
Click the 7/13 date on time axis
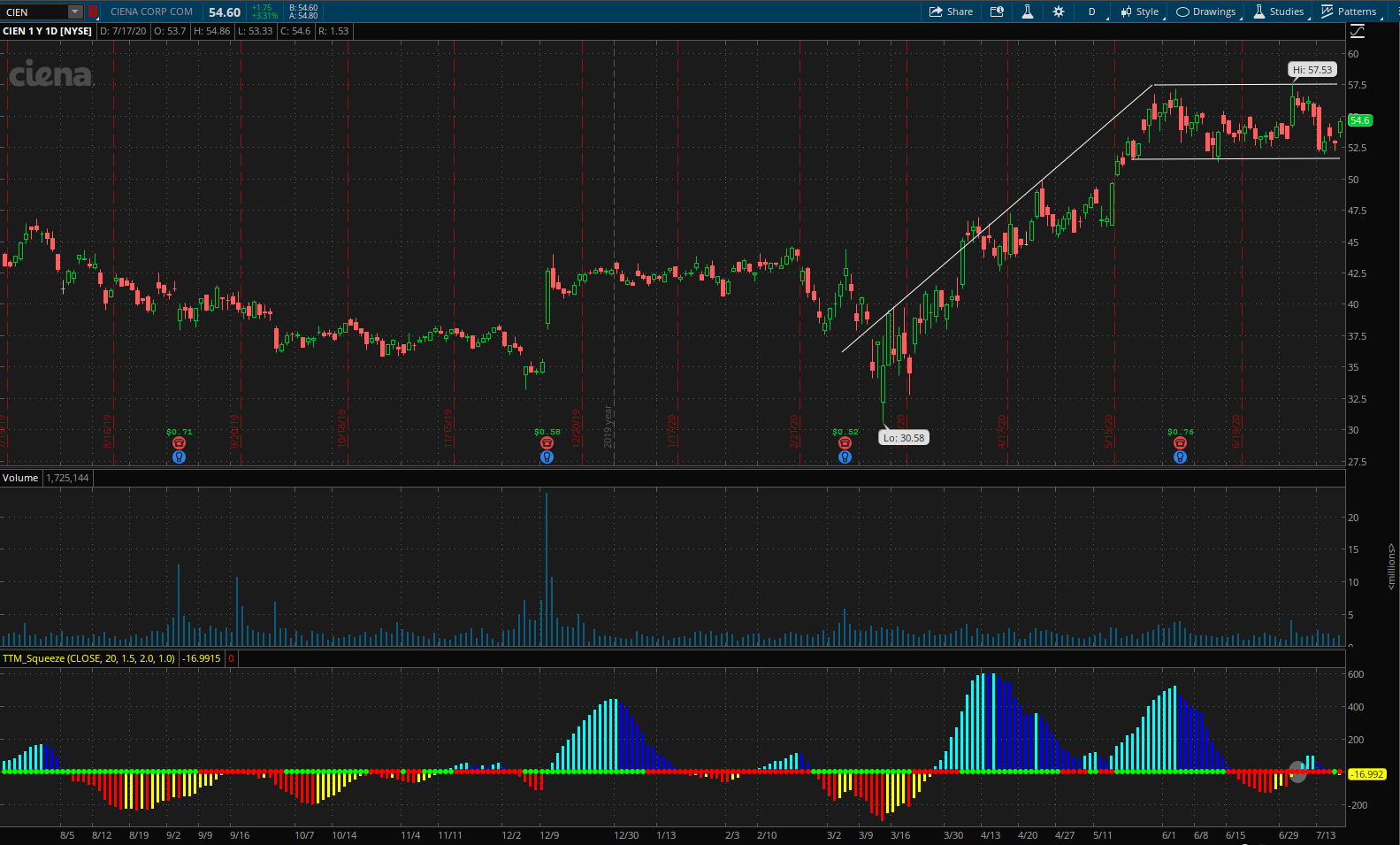(1325, 835)
